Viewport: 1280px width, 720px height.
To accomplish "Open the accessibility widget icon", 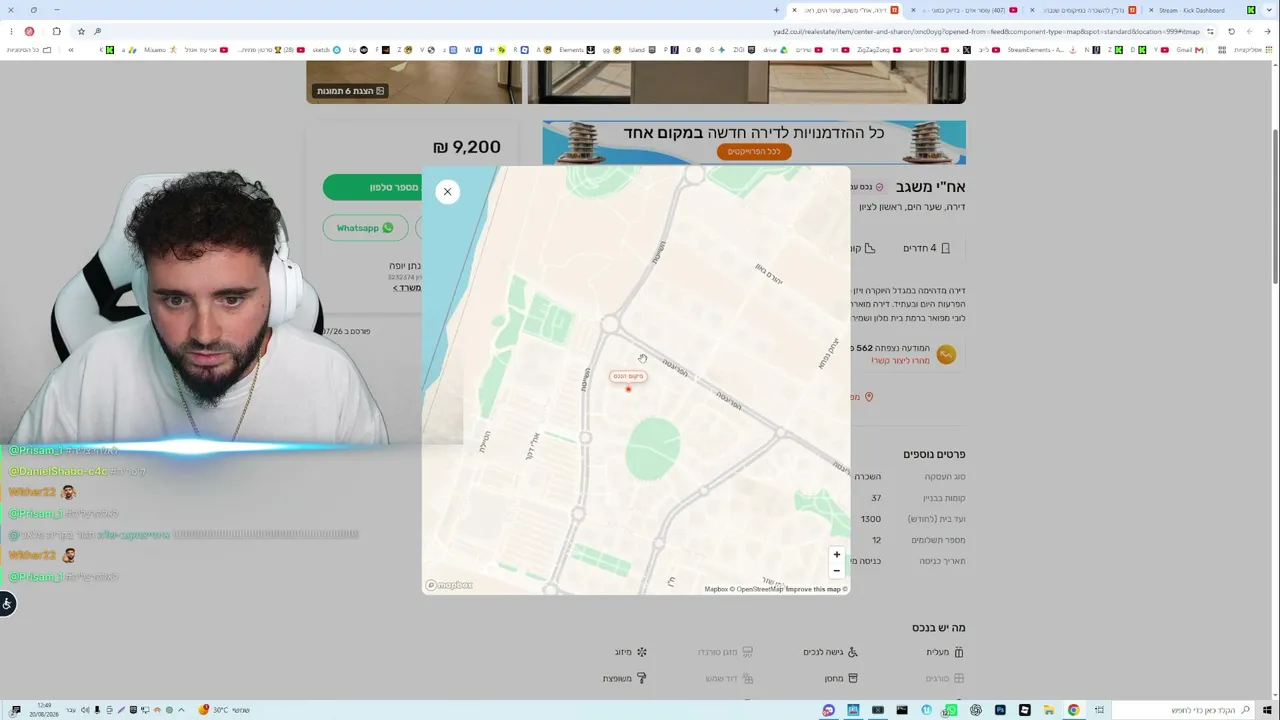I will click(x=7, y=603).
